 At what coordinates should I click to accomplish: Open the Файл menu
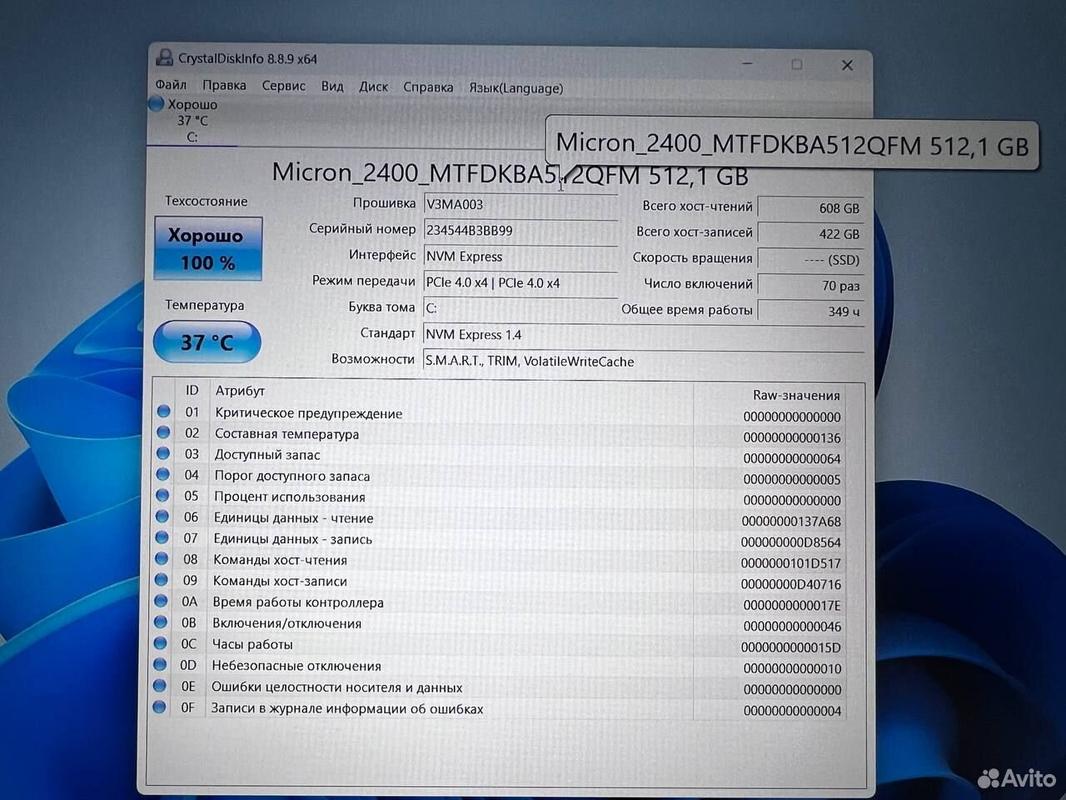(x=171, y=85)
